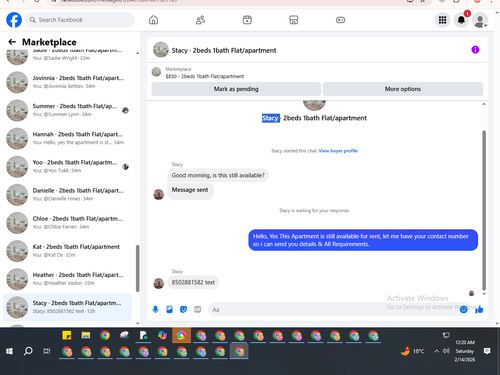Image resolution: width=500 pixels, height=375 pixels.
Task: Open Kat conversation in list
Action: (x=67, y=251)
